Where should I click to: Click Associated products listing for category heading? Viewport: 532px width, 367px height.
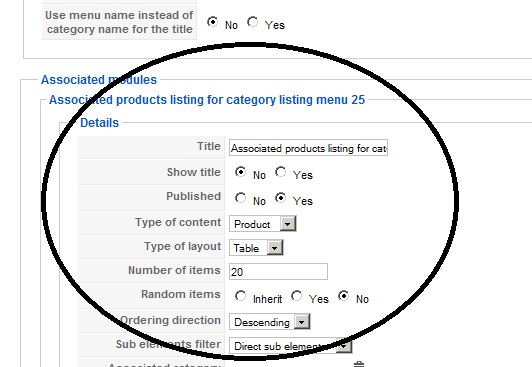(x=207, y=100)
